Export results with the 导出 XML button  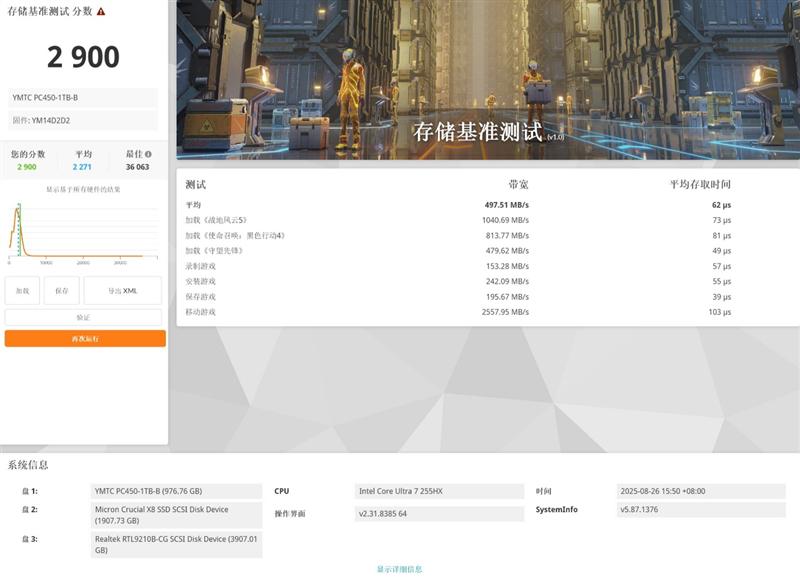(x=122, y=290)
